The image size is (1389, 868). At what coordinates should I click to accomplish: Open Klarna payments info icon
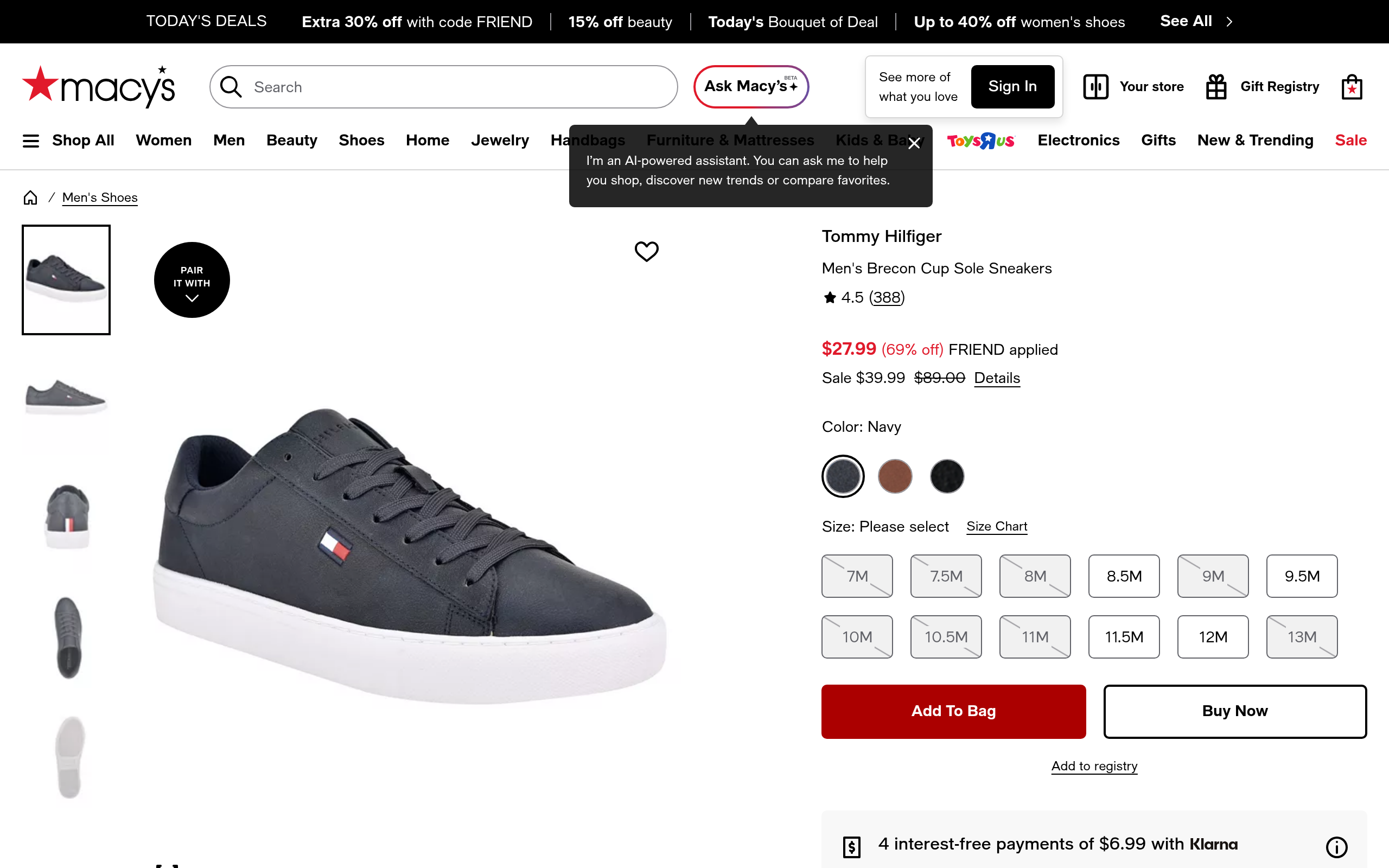[1336, 846]
